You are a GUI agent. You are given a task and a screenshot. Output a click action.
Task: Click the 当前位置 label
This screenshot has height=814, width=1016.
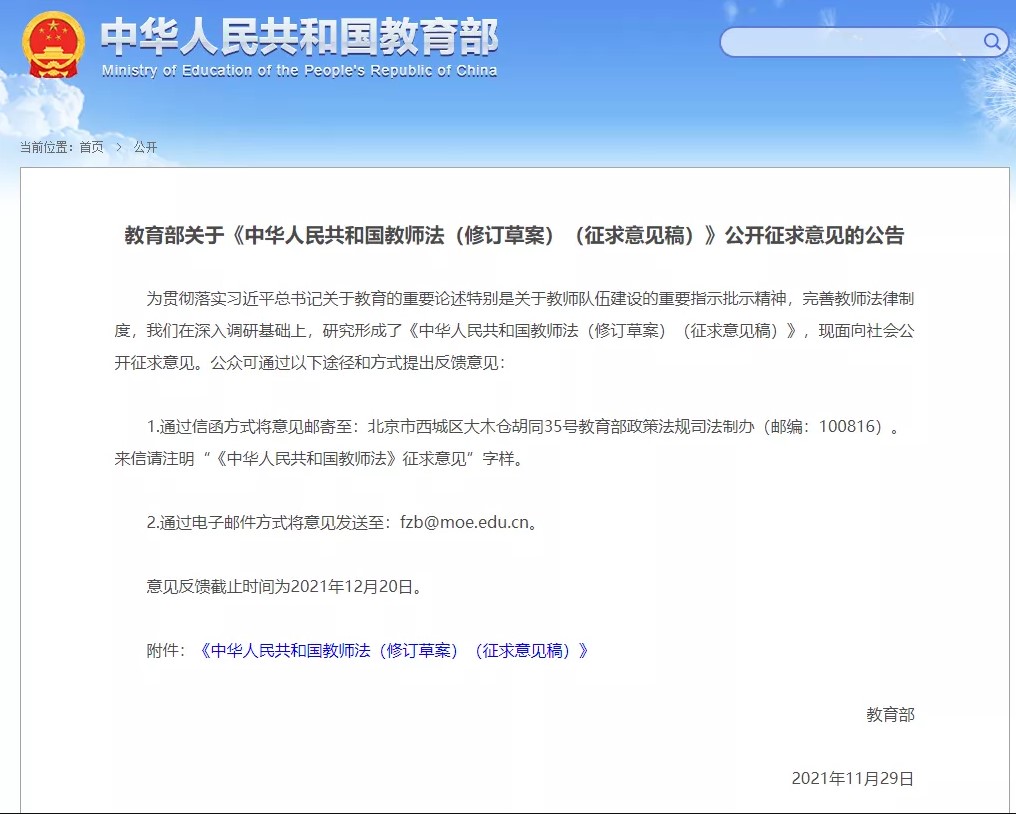coord(45,147)
